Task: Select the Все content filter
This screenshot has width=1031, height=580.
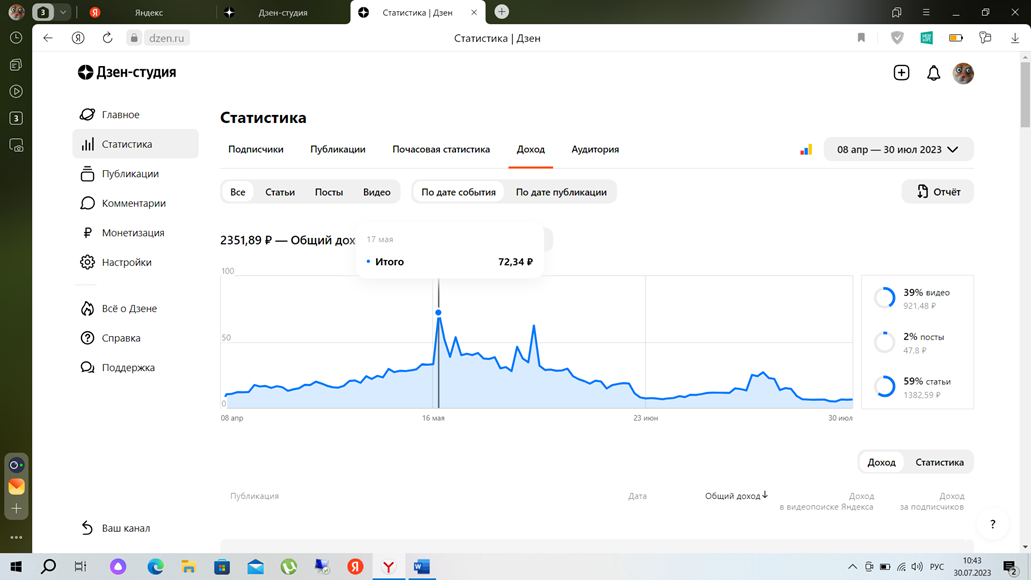Action: (x=237, y=192)
